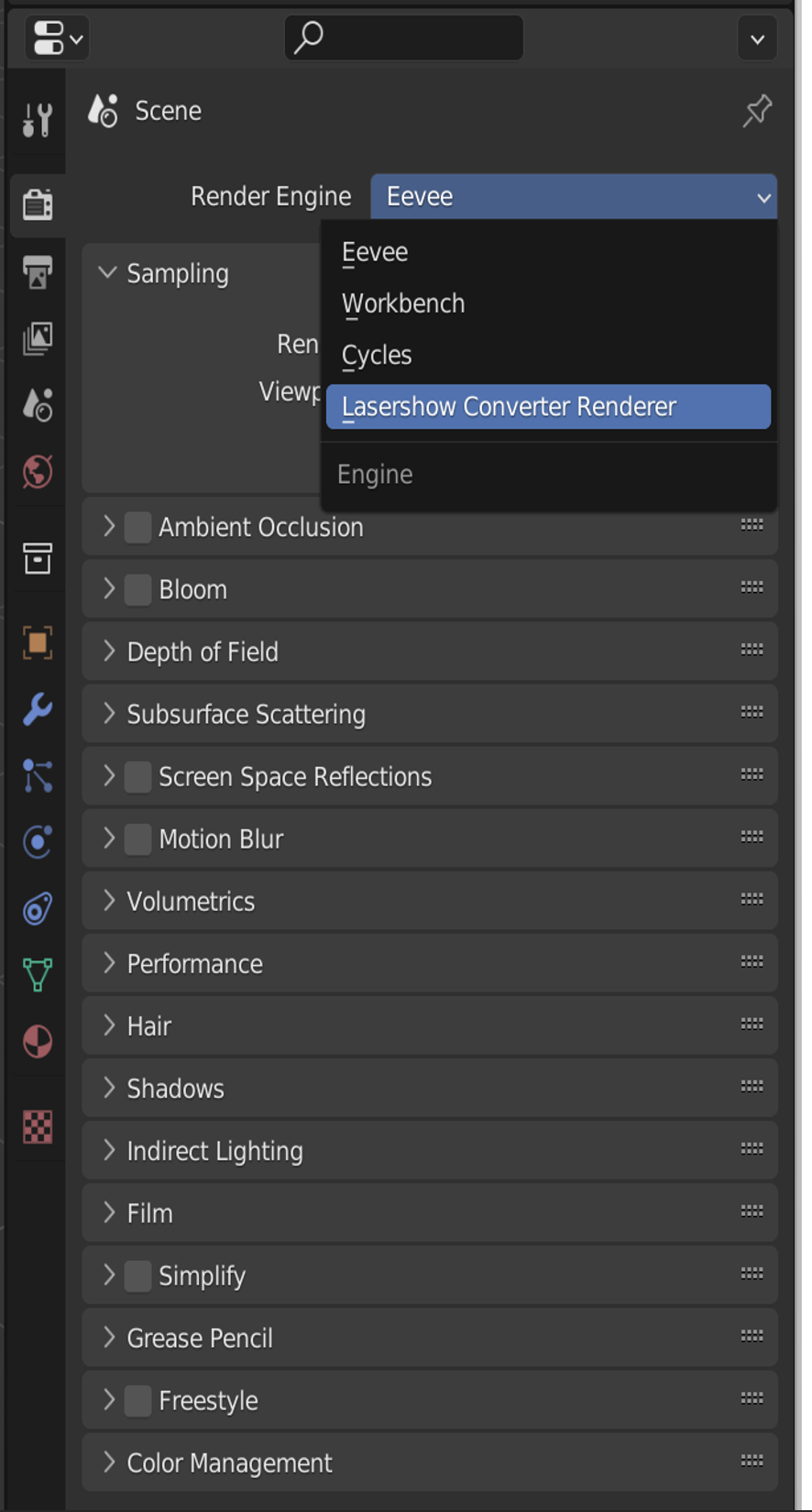Viewport: 812px width, 1512px height.
Task: Click the pin icon beside Scene
Action: [757, 111]
